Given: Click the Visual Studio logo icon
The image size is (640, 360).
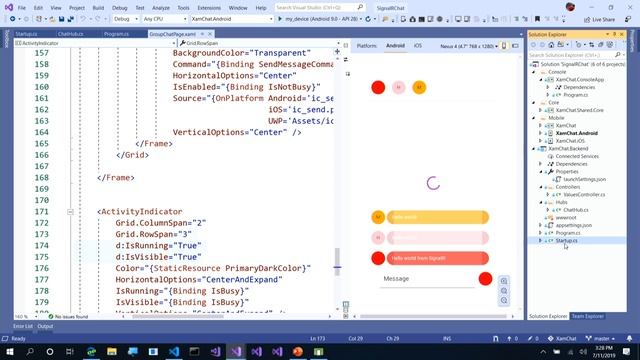Looking at the screenshot, I should [x=9, y=7].
